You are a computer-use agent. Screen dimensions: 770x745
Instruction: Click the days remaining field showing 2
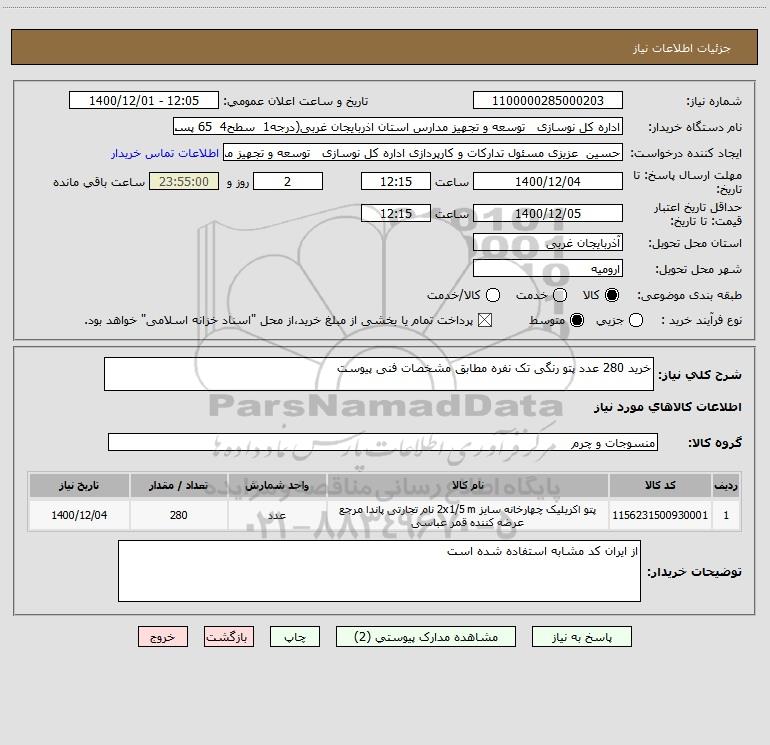(288, 181)
